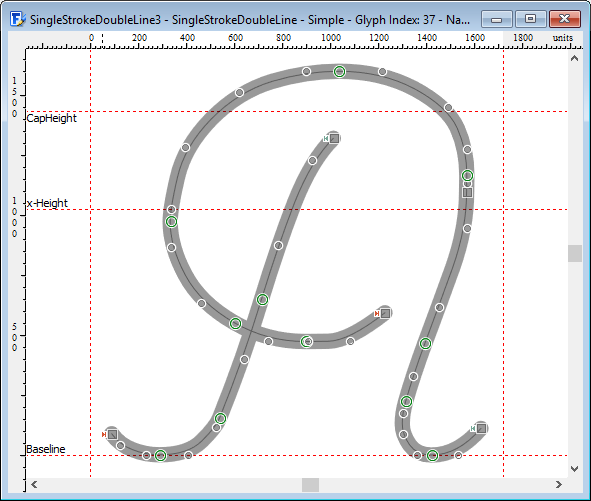Select the start point at inner stroke top
Viewport: 591px width, 501px height.
[x=334, y=138]
